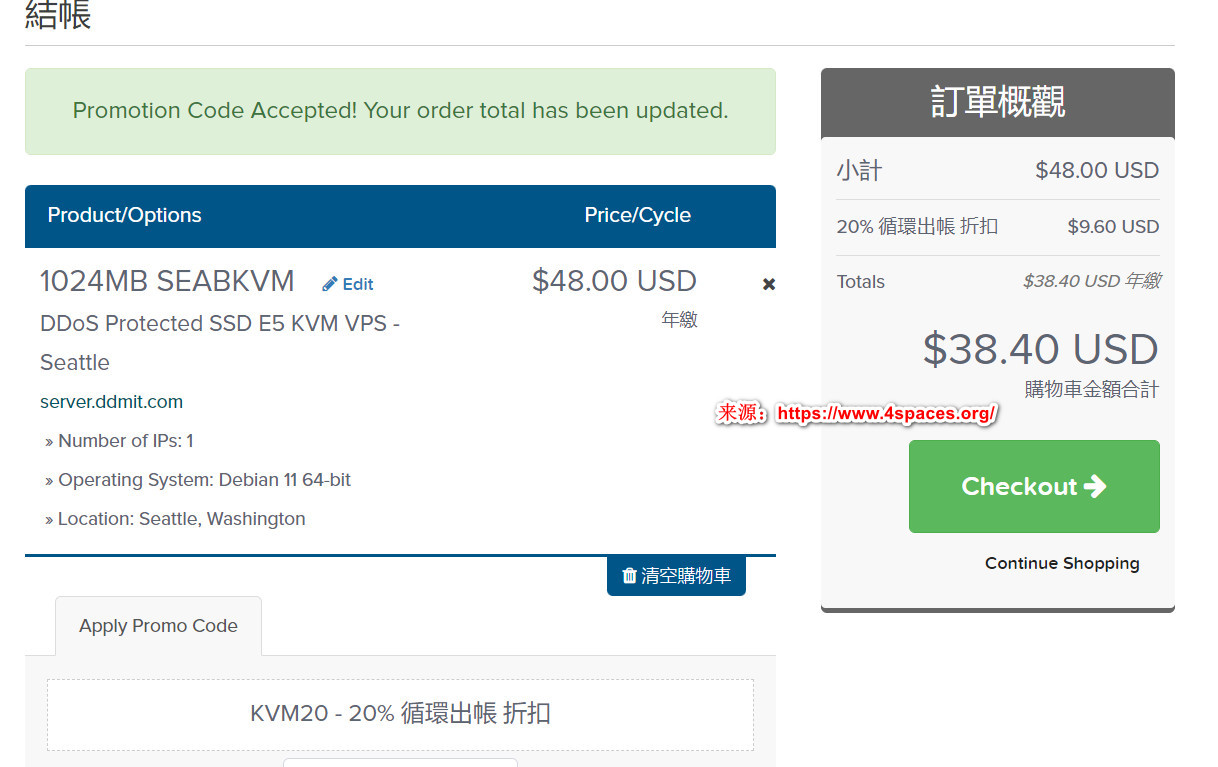Click the 訂單概觀 order summary heading
Screen dimensions: 1218x767
point(997,102)
